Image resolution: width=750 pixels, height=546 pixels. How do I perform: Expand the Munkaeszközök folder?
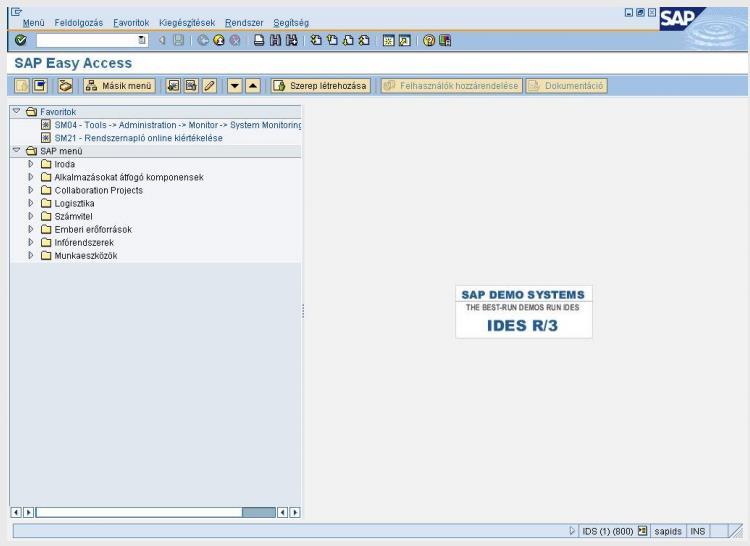(31, 255)
